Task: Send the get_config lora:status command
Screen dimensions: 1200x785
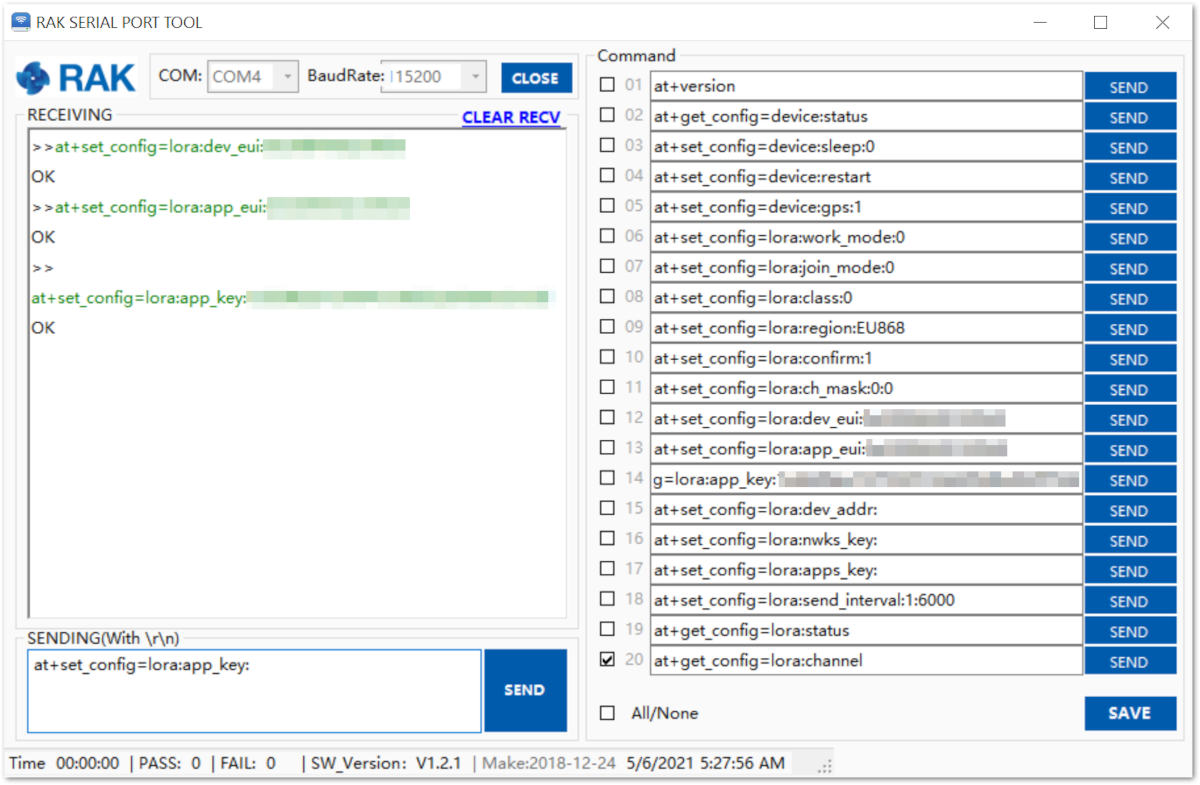Action: (x=1130, y=631)
